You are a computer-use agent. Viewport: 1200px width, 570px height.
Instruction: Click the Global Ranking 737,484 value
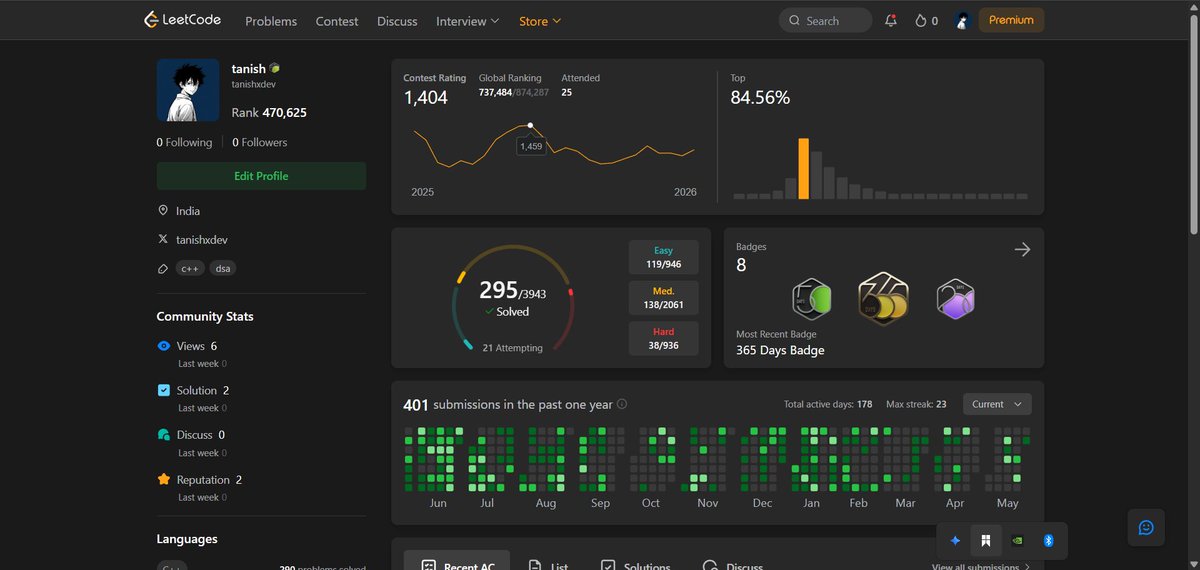coord(495,92)
